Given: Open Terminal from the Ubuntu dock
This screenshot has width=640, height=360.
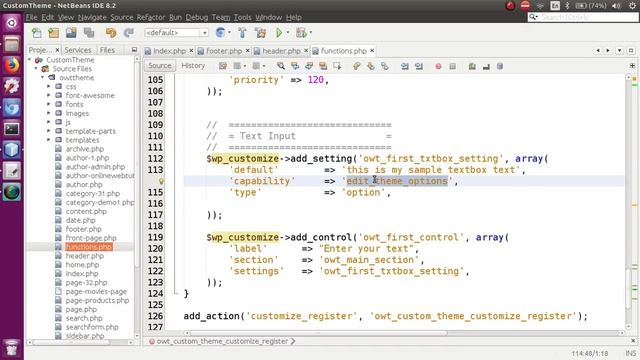Looking at the screenshot, I should (x=11, y=129).
